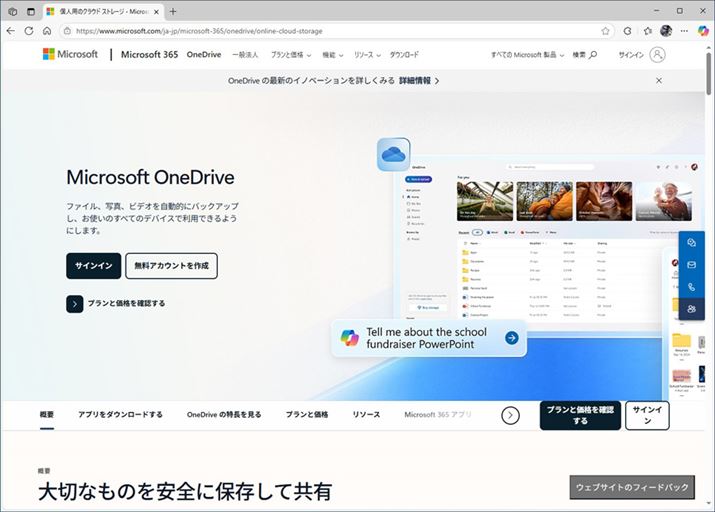Open the OneDrive header link
The width and height of the screenshot is (715, 512).
pyautogui.click(x=204, y=55)
